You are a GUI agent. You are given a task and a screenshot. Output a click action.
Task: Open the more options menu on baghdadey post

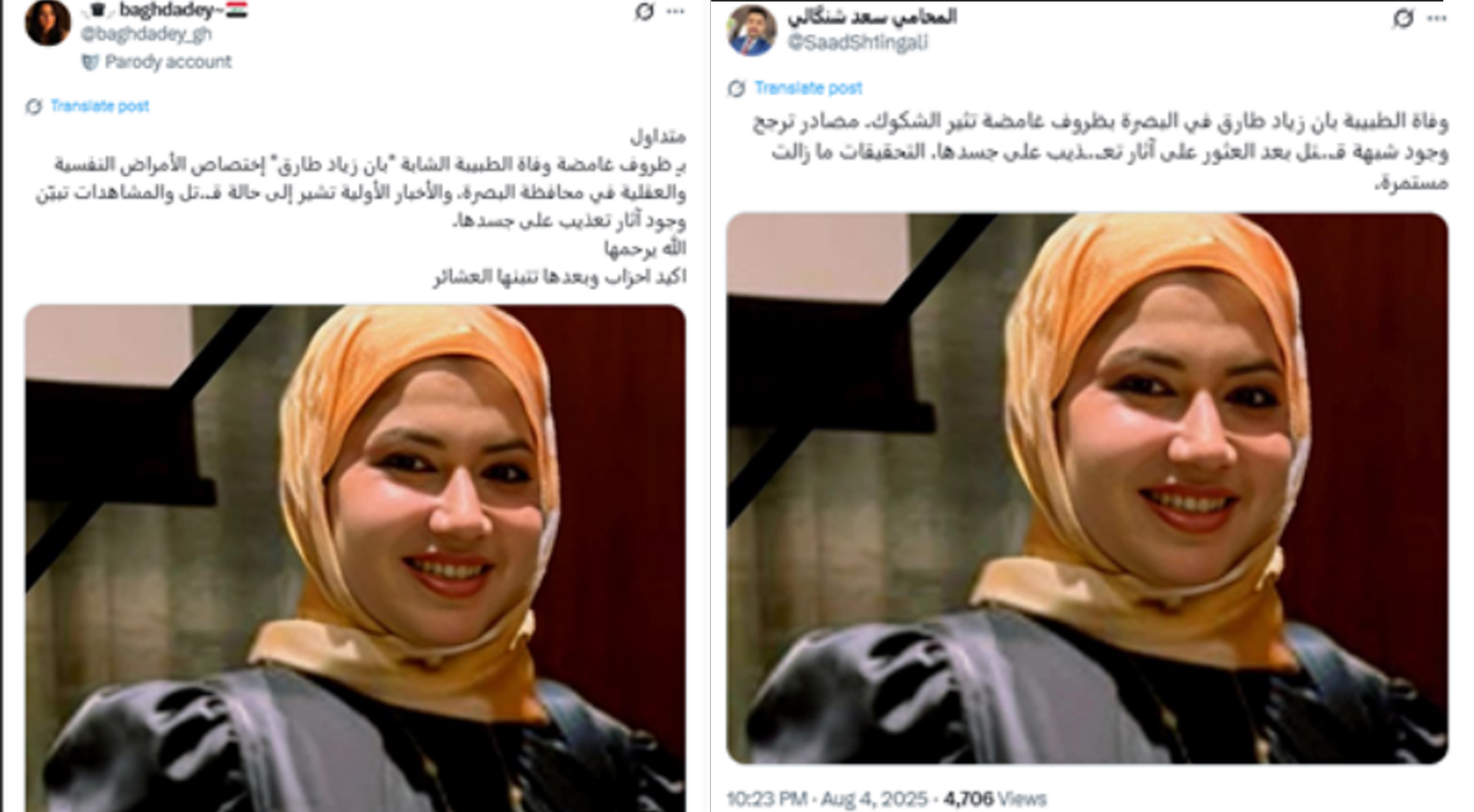pos(676,12)
